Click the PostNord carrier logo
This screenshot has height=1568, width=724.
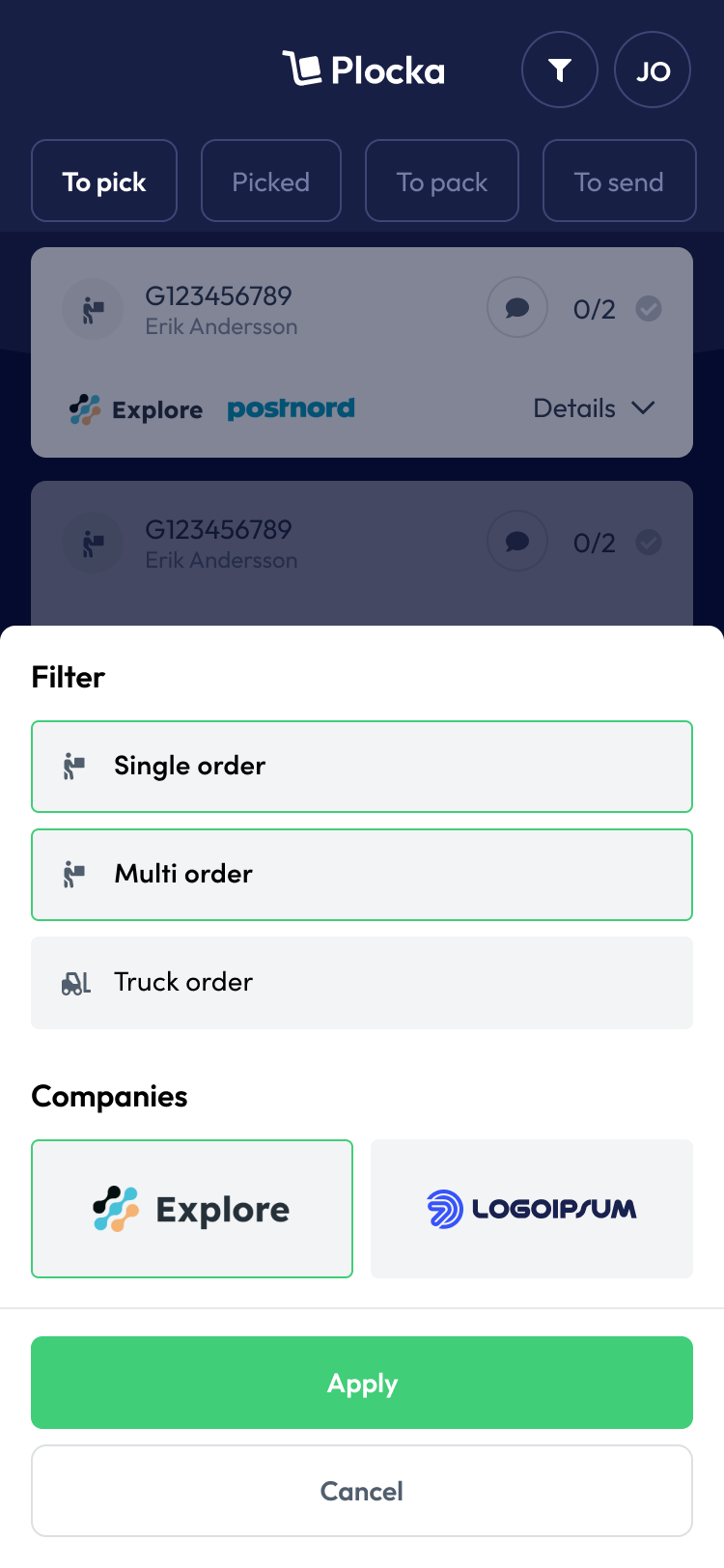coord(291,408)
